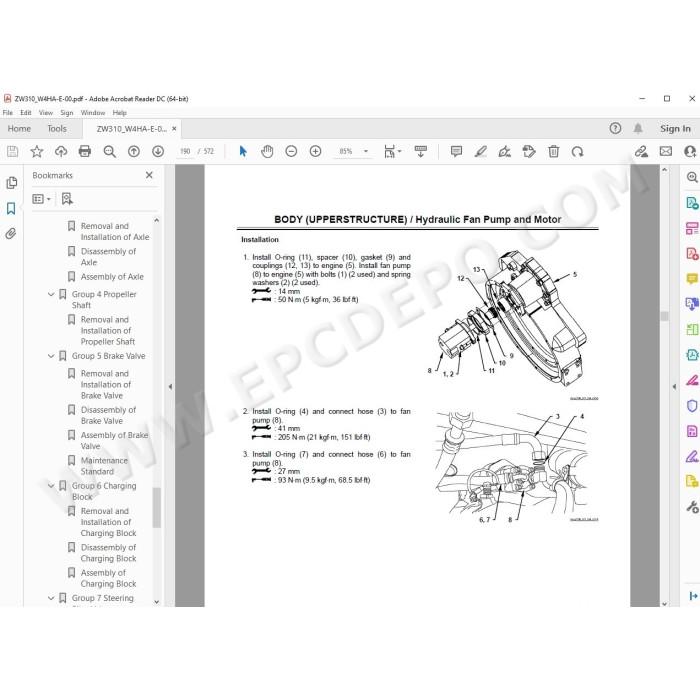Zoom in with plus icon
This screenshot has width=700, height=700.
[x=315, y=152]
